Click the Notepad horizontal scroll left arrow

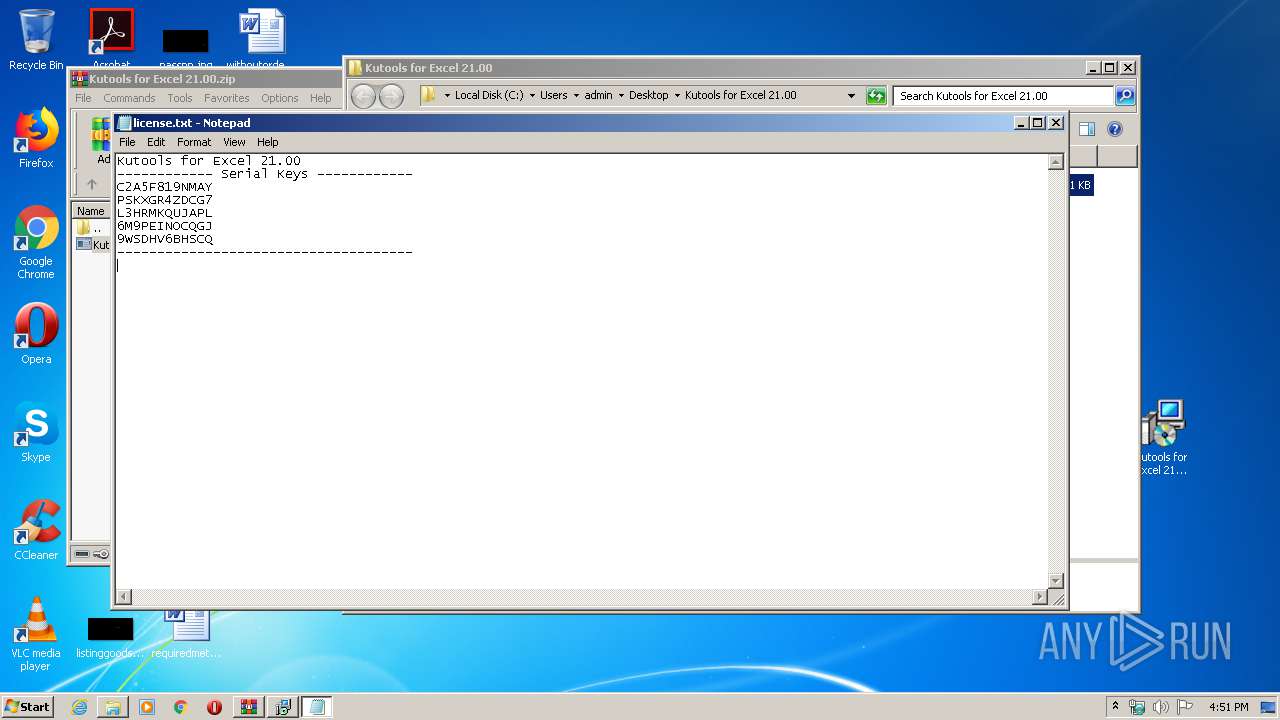pyautogui.click(x=124, y=597)
